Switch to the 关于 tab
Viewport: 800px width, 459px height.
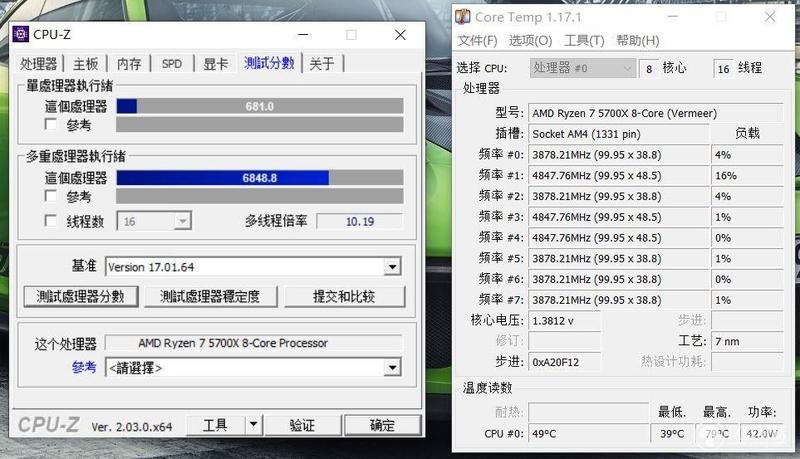coord(322,64)
